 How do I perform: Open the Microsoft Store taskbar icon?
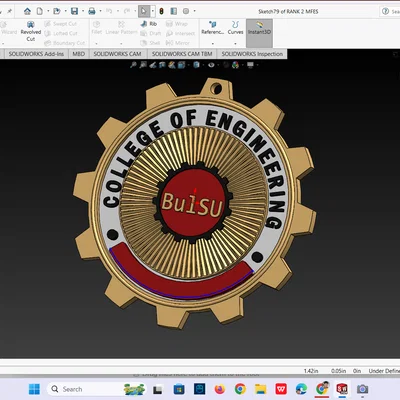click(x=179, y=389)
